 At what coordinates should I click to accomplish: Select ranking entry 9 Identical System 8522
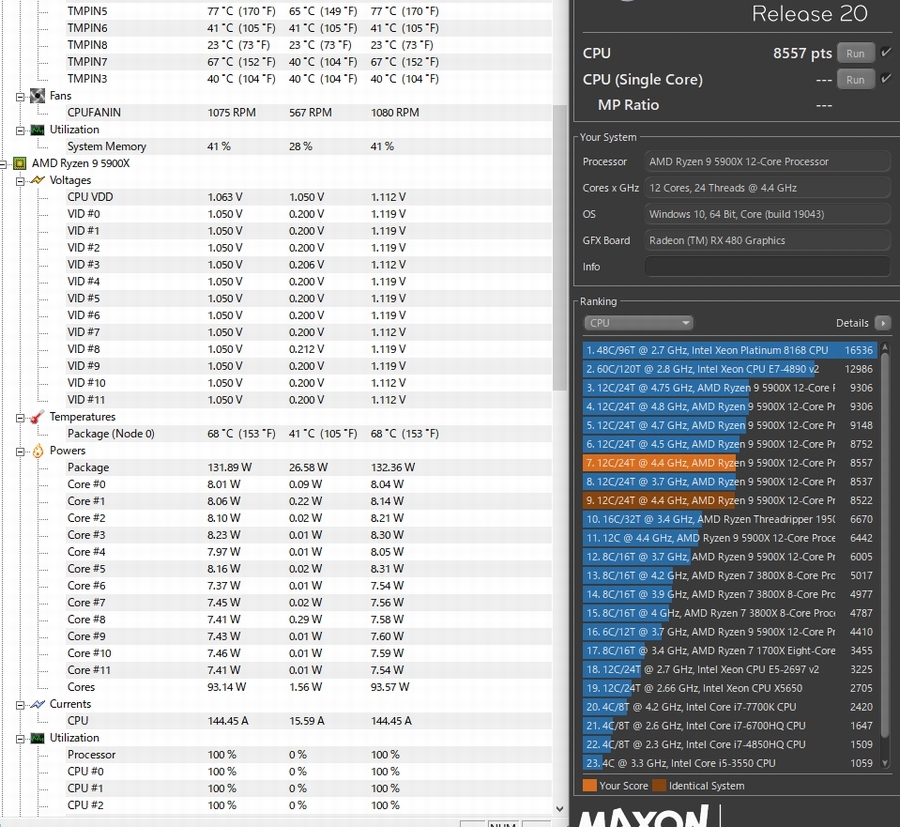730,500
